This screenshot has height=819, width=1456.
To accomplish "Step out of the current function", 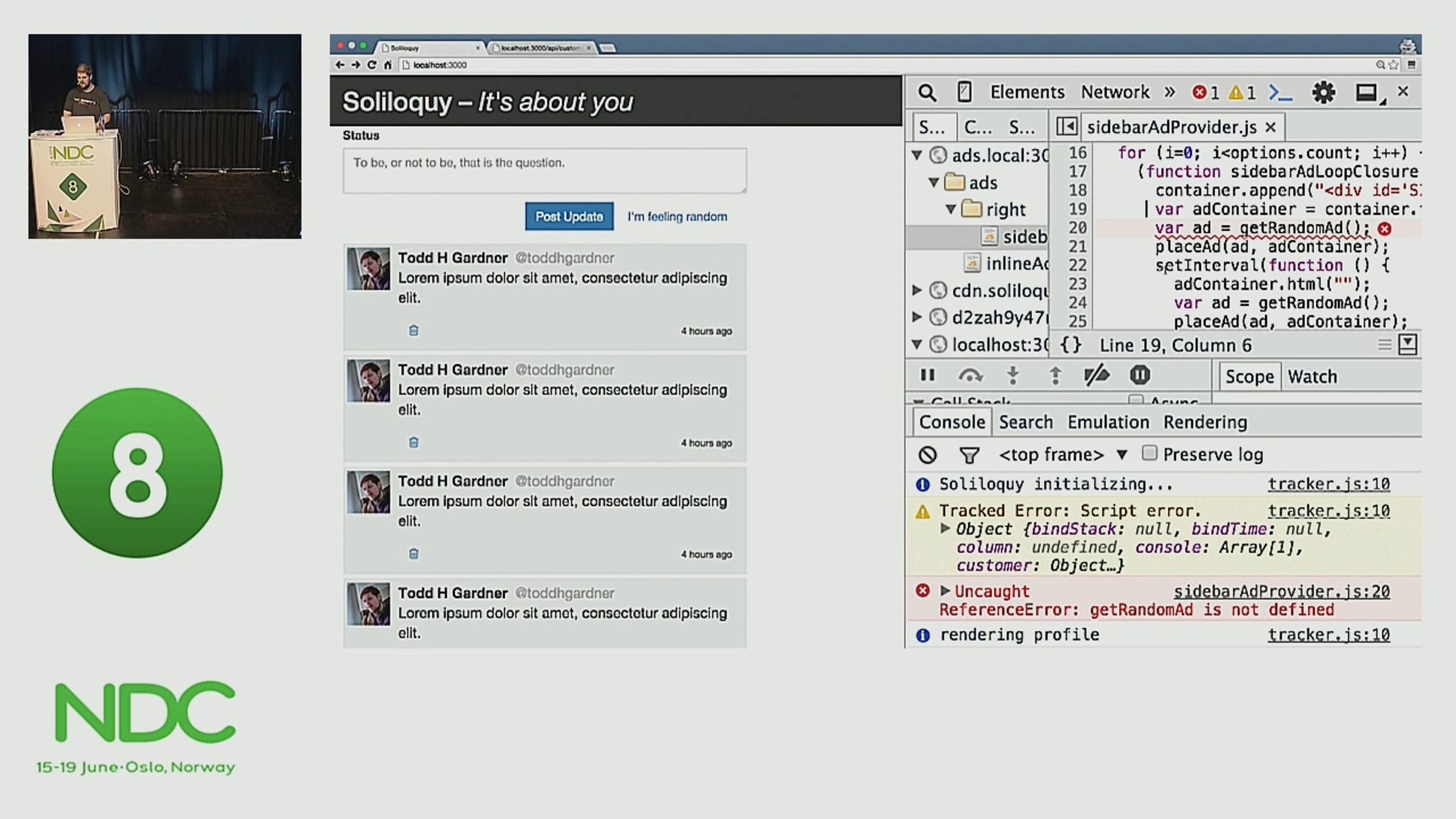I will 1055,376.
